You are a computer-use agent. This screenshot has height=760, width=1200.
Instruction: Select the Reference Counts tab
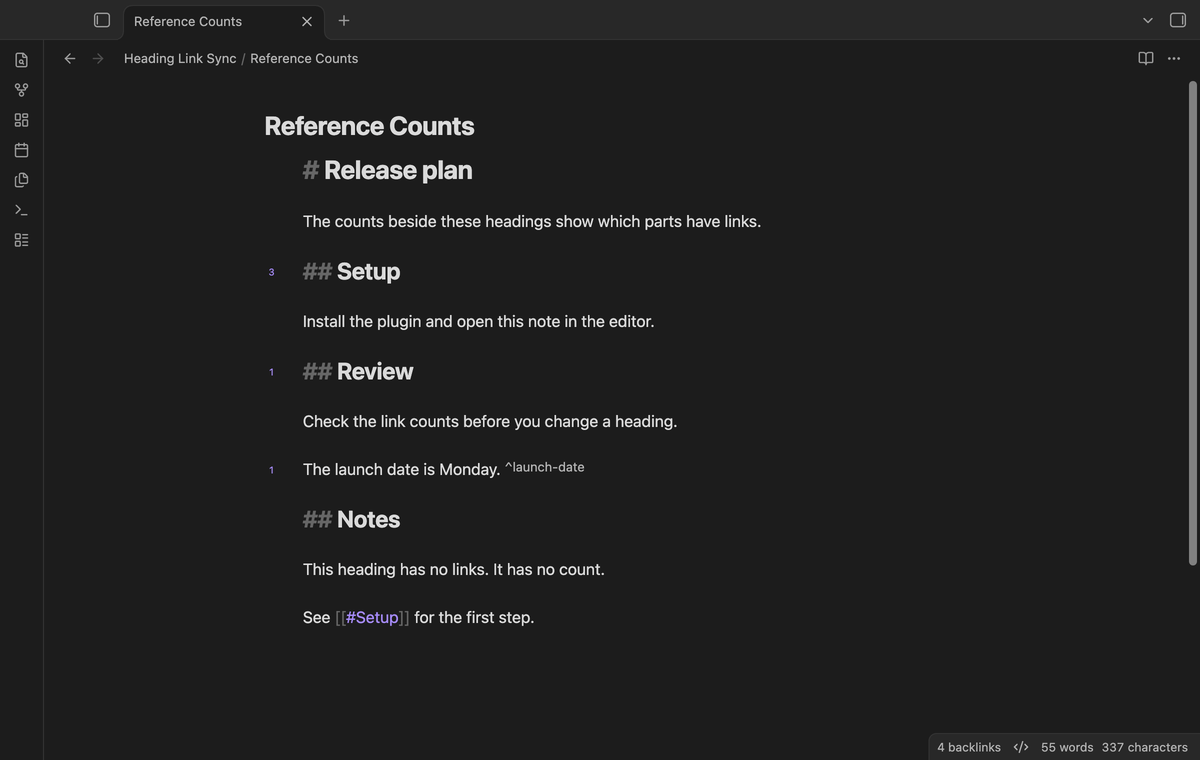coord(222,21)
